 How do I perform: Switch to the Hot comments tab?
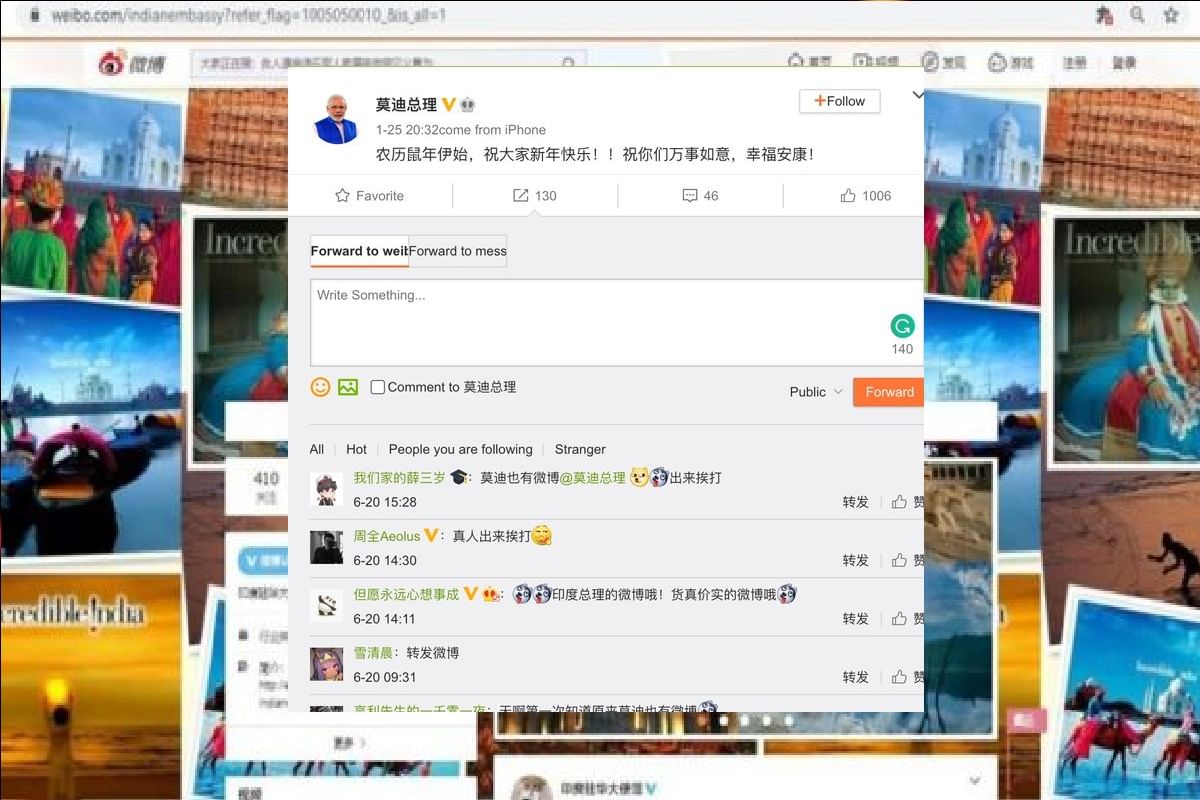point(356,449)
